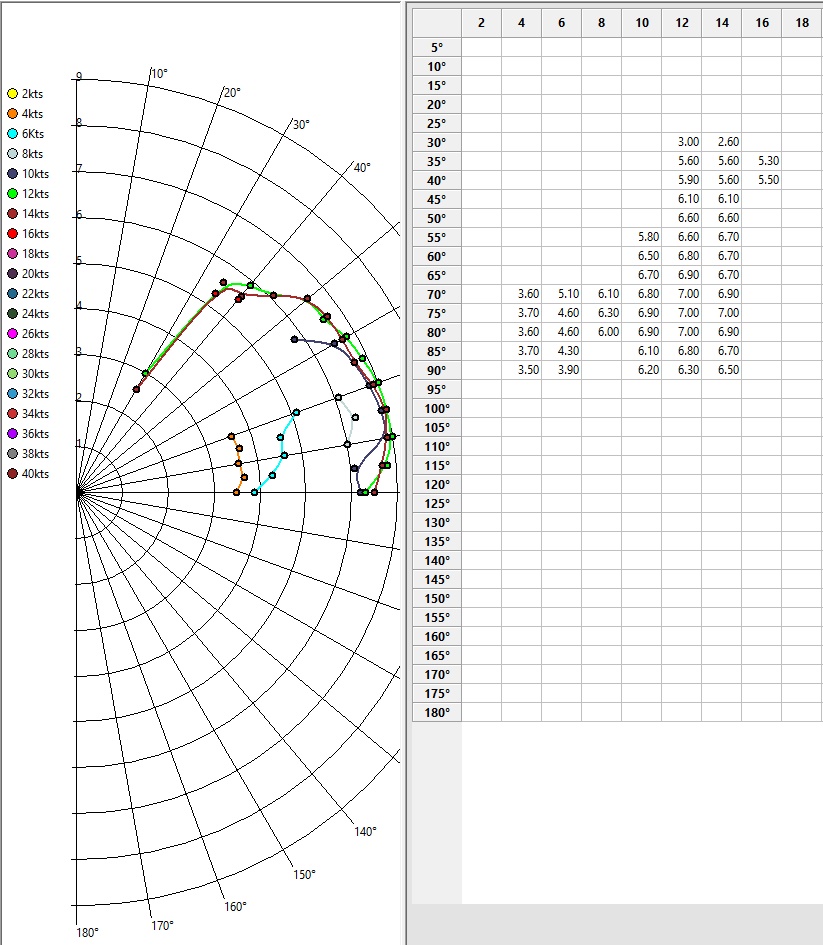
Task: Select the cell with value 5.30
Action: (762, 161)
